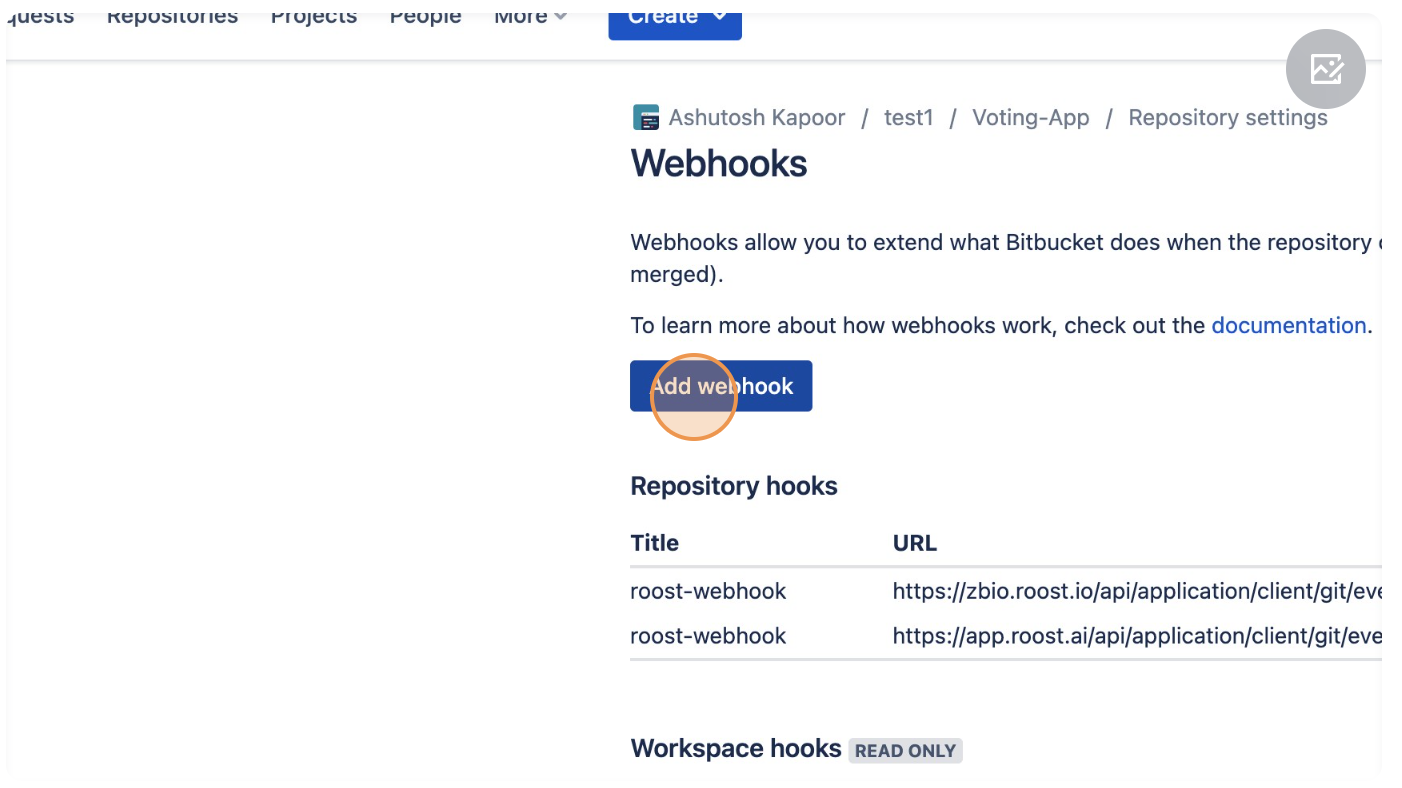The height and width of the screenshot is (788, 1402).
Task: Expand the More menu
Action: pos(530,16)
